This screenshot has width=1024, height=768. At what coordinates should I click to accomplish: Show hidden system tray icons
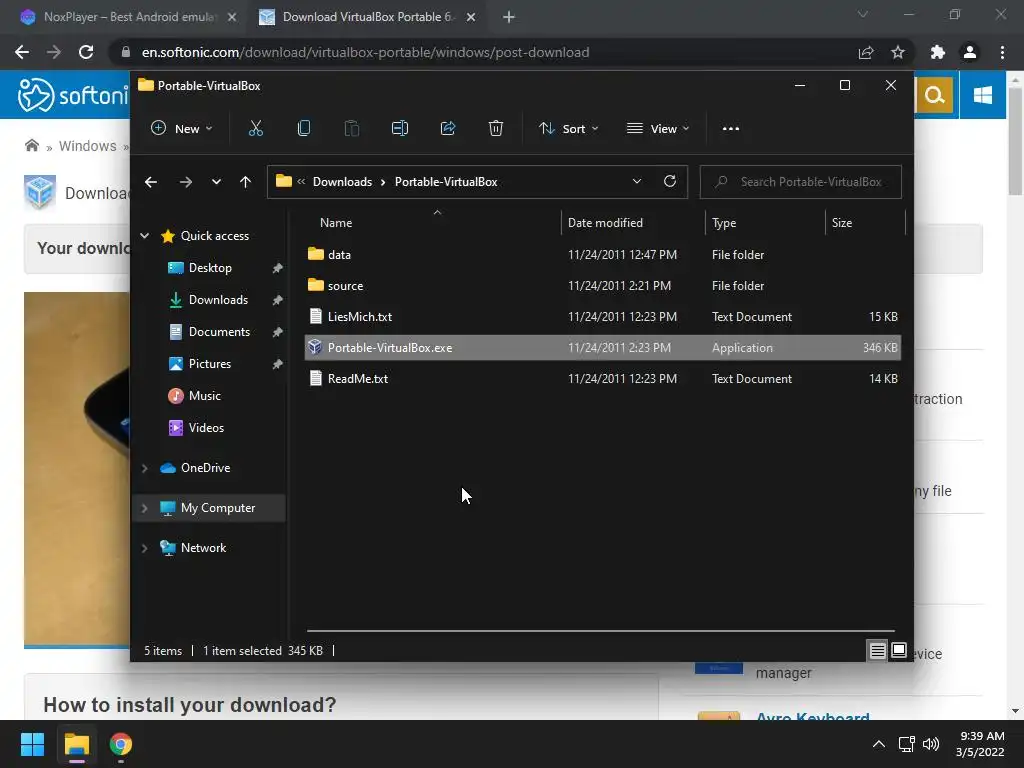click(879, 744)
